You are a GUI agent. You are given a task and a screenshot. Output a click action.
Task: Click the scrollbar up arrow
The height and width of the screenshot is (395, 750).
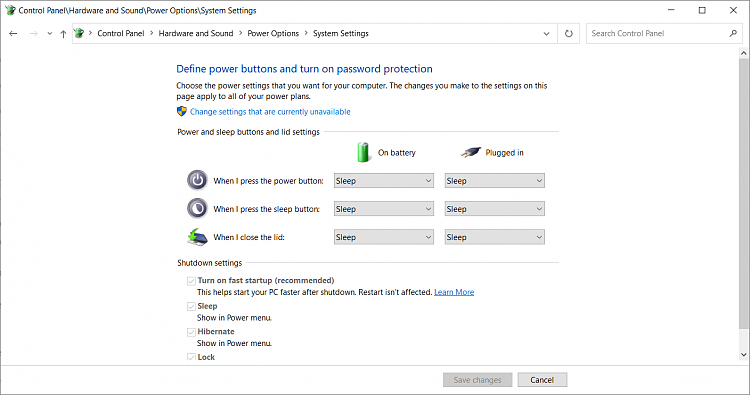(x=743, y=52)
